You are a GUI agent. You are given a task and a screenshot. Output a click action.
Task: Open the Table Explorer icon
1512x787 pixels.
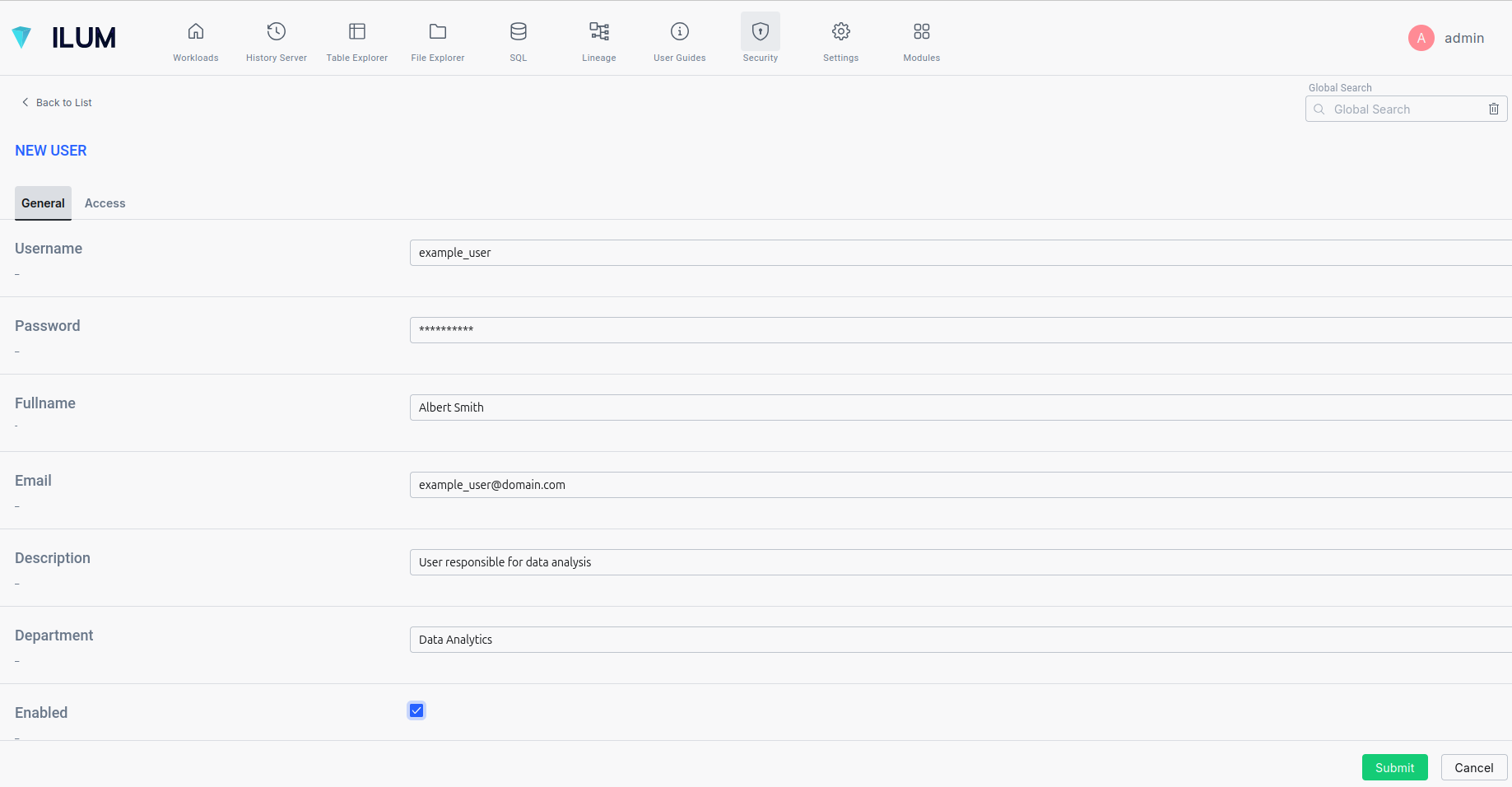pyautogui.click(x=357, y=31)
